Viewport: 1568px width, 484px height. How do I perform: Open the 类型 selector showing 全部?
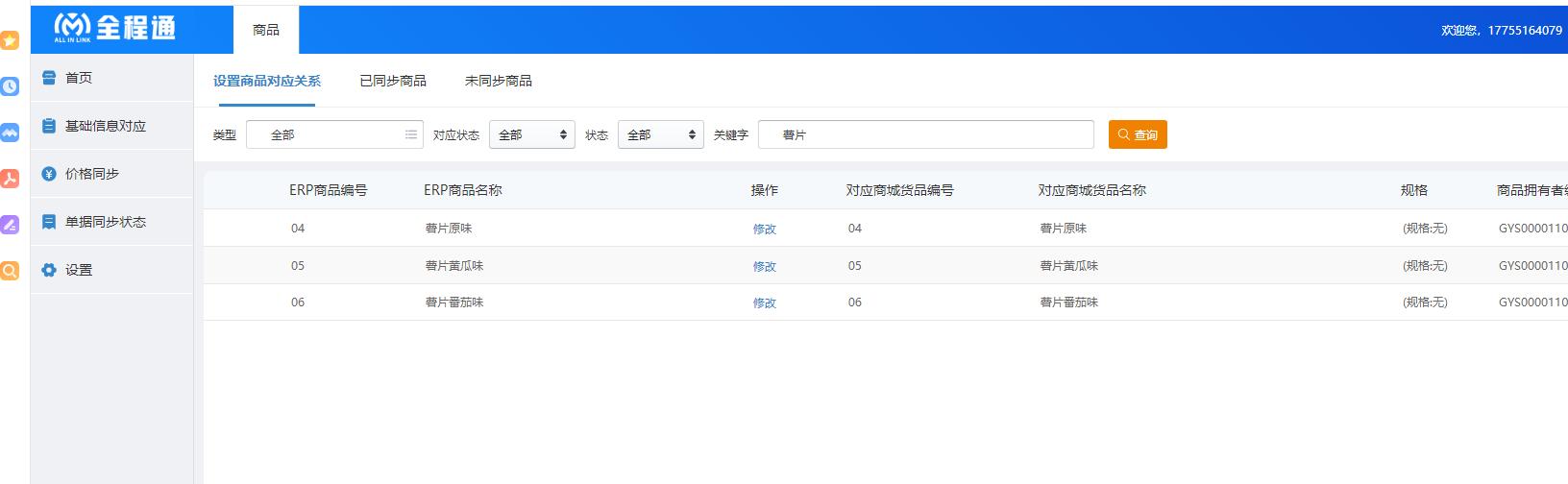pos(334,134)
